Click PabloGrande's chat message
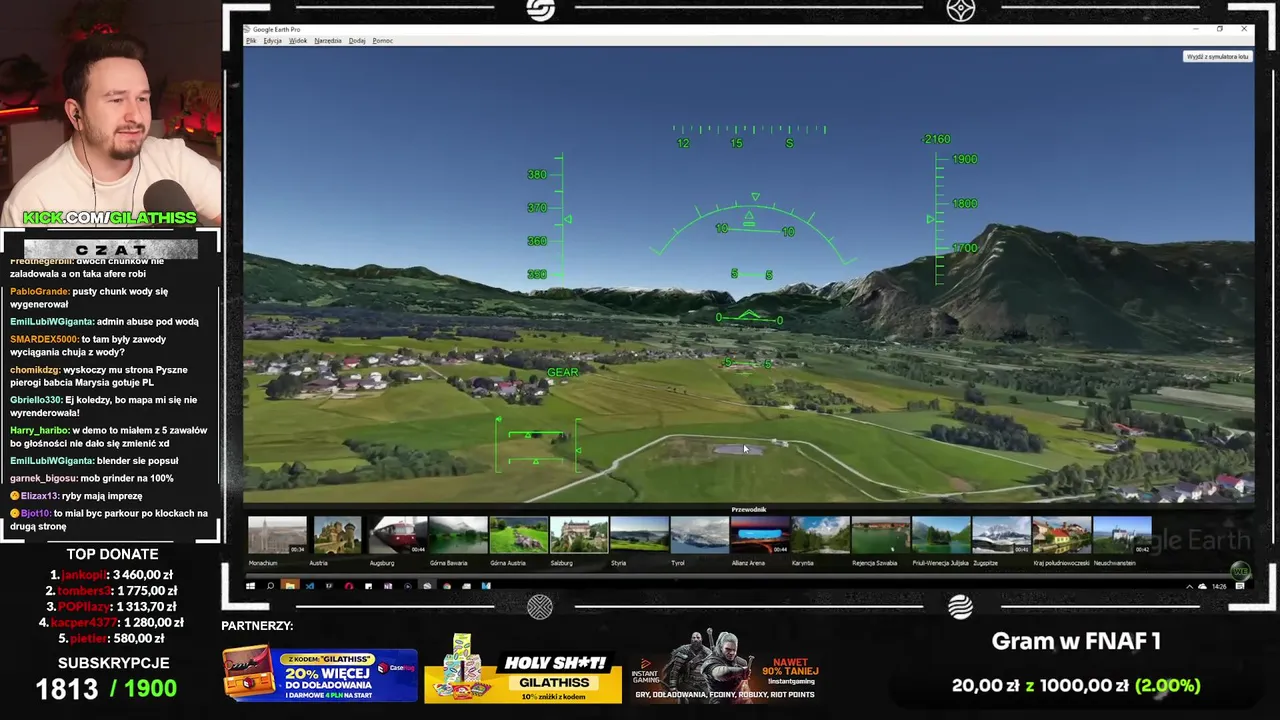 [x=89, y=299]
